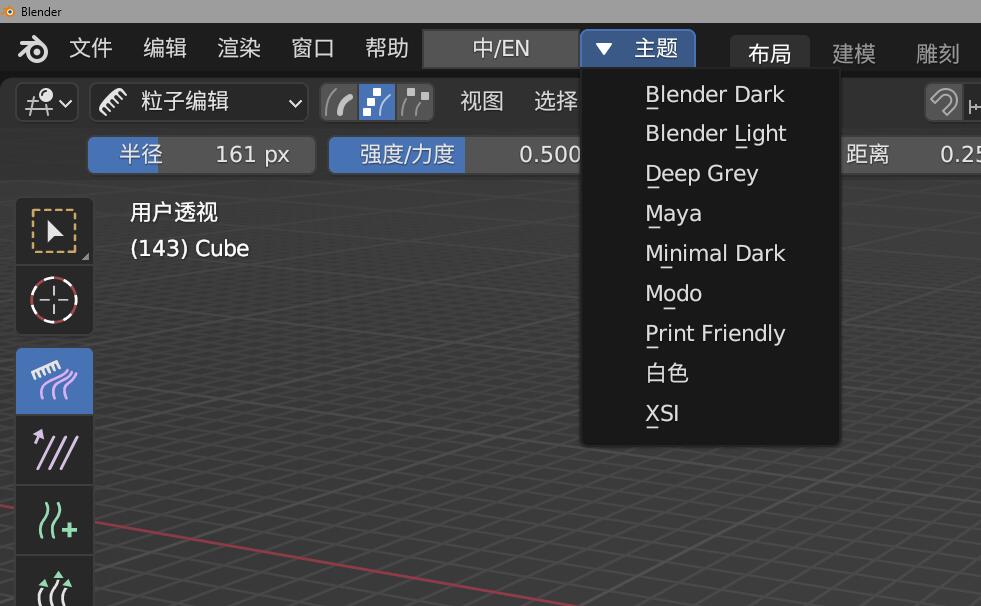
Task: Open the 编辑 menu
Action: point(165,48)
